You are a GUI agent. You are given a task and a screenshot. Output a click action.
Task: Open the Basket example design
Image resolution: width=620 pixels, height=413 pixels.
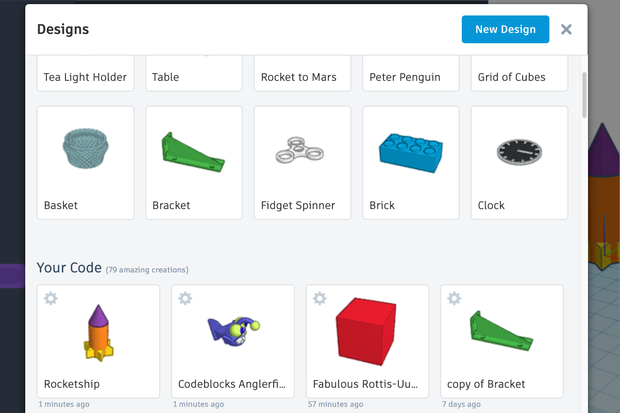(85, 162)
